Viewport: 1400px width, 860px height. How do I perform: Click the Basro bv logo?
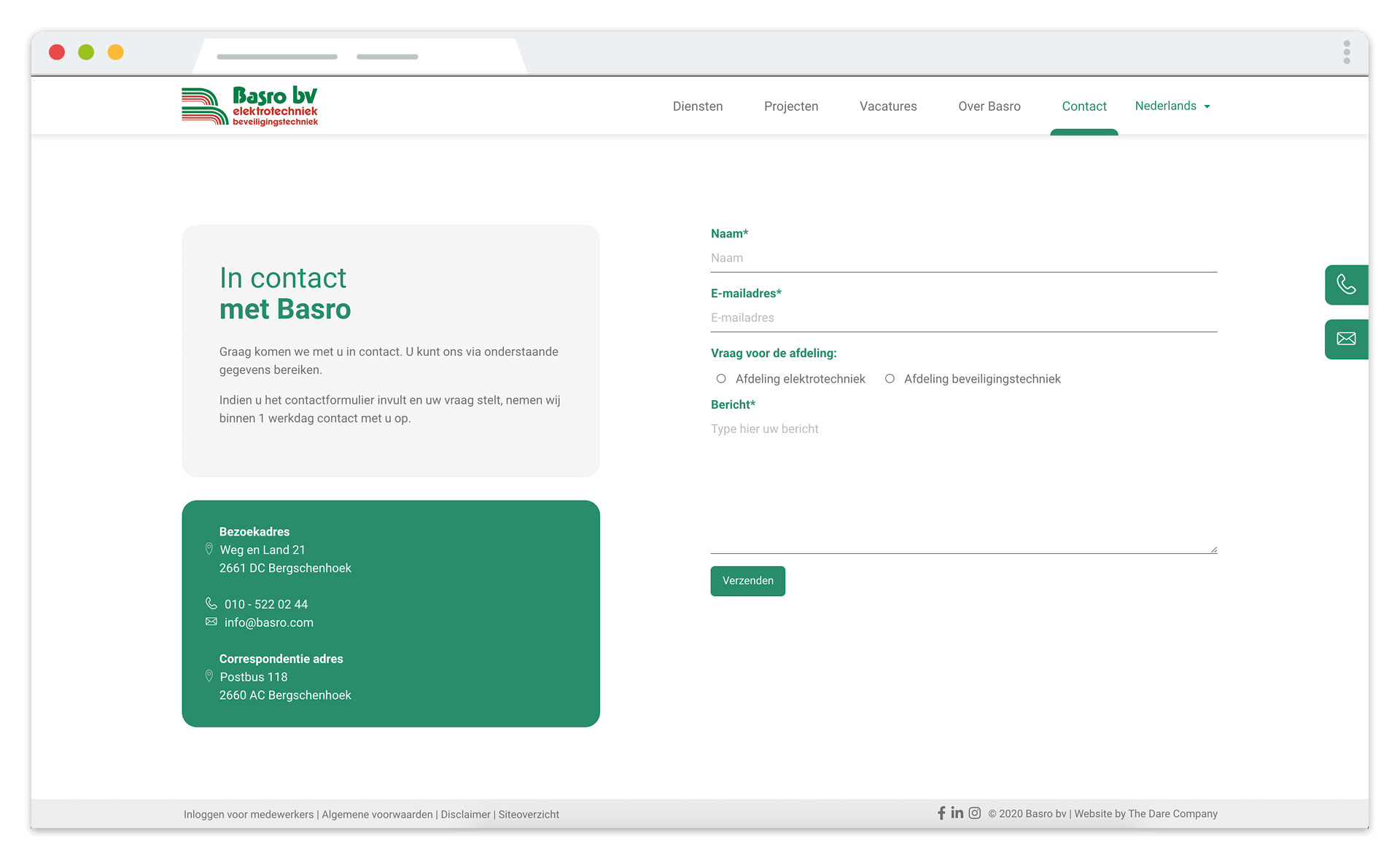(x=250, y=106)
